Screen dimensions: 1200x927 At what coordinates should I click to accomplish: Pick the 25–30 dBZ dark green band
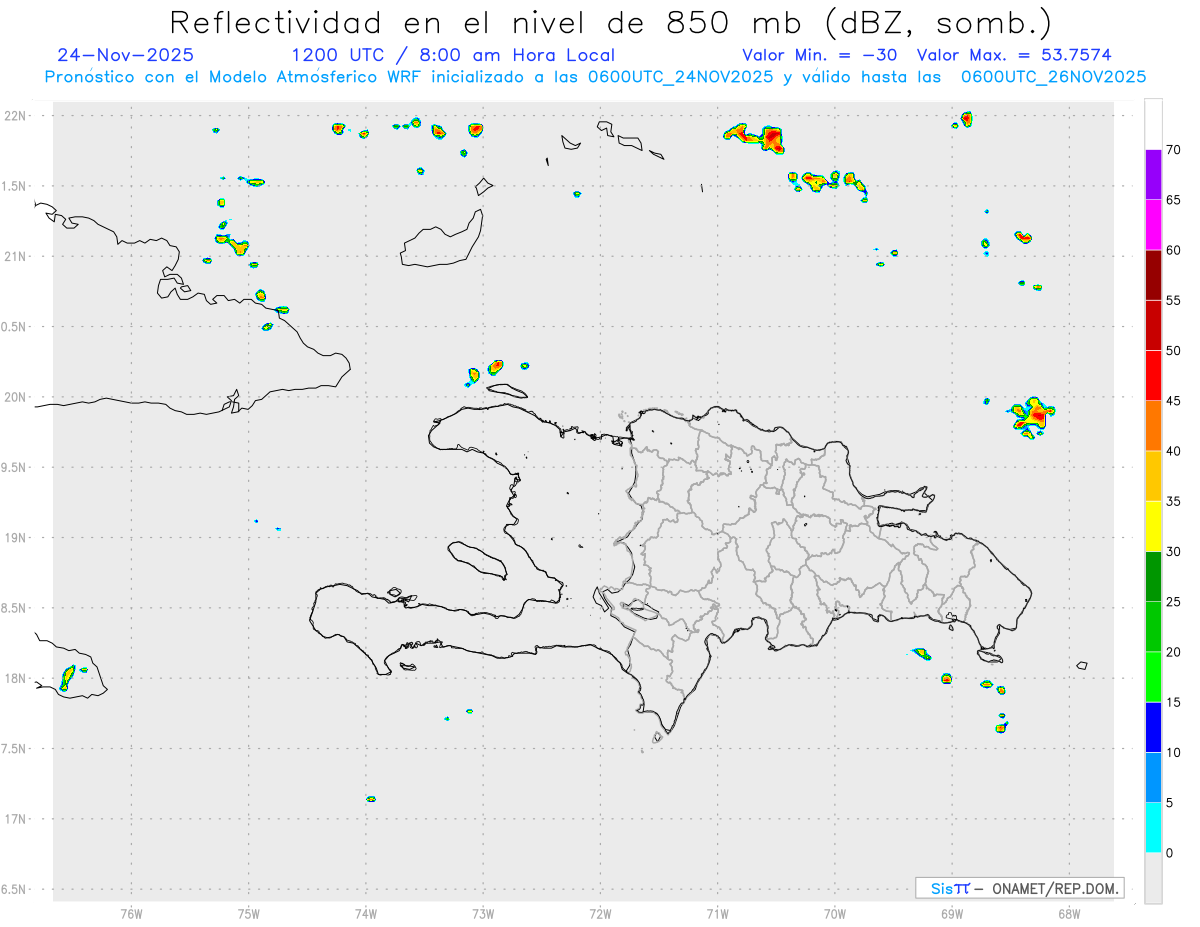(1153, 577)
